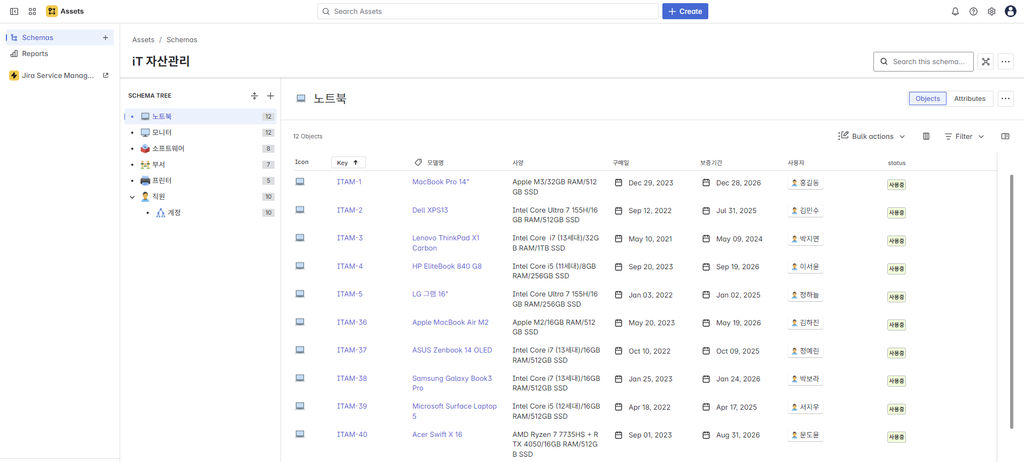Click the Search Assets field

tap(488, 11)
